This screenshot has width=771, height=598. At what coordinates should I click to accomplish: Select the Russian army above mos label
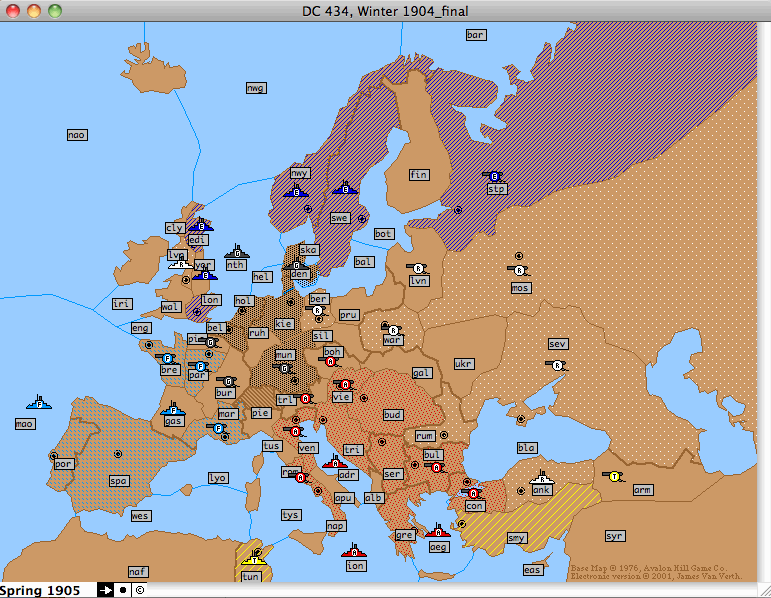[519, 270]
